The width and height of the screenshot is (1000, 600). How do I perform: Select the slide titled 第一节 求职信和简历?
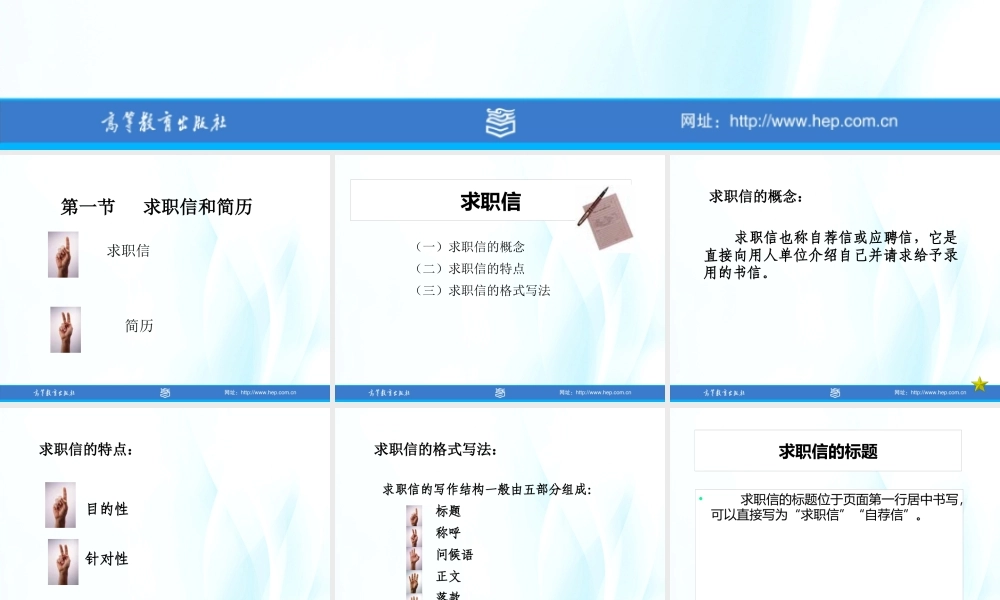[155, 206]
